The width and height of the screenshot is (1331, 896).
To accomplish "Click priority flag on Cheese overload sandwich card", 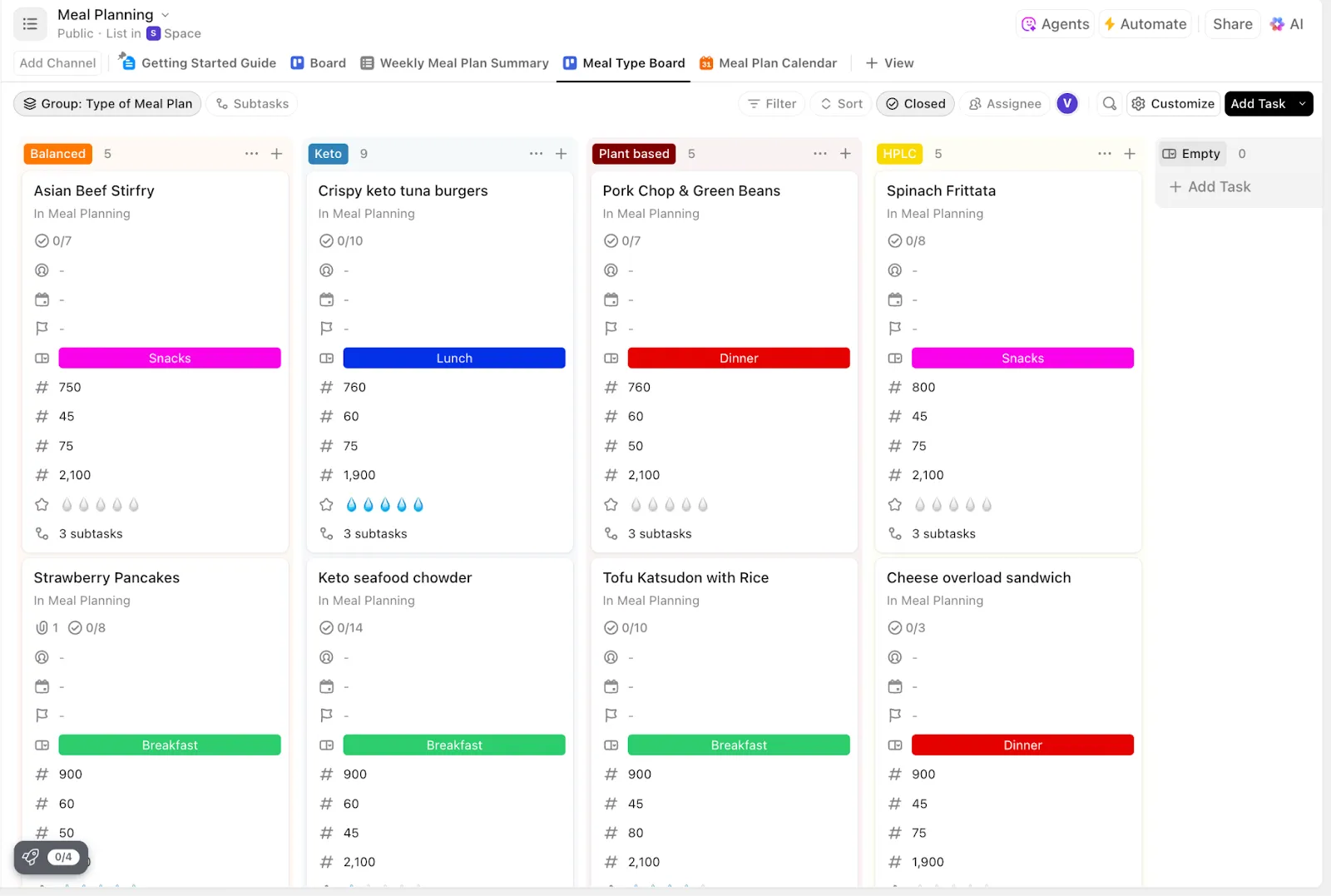I will 895,715.
